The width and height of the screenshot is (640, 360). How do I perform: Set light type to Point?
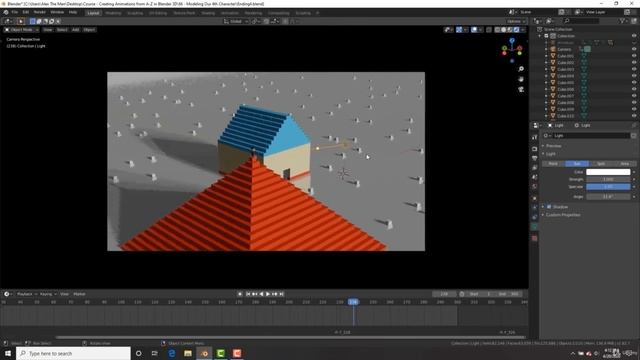pyautogui.click(x=553, y=163)
